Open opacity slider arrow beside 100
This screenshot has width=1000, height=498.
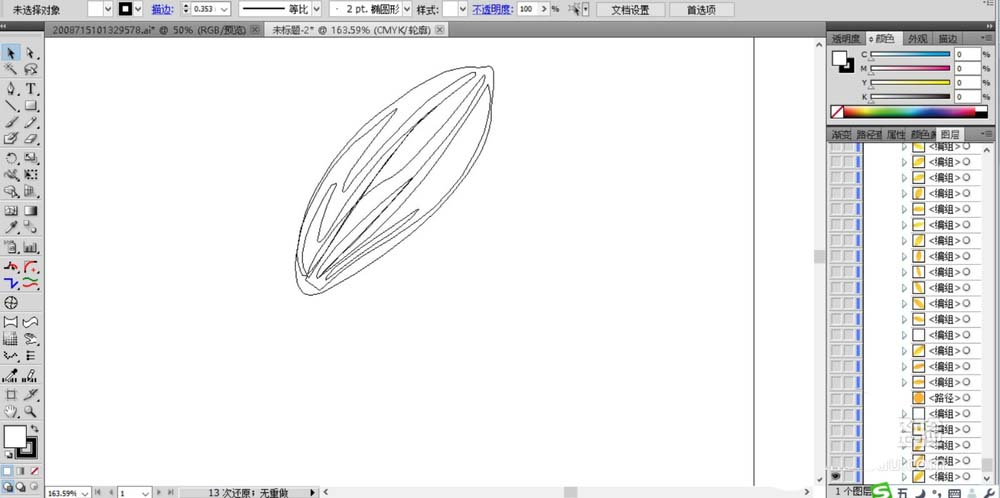(x=543, y=10)
